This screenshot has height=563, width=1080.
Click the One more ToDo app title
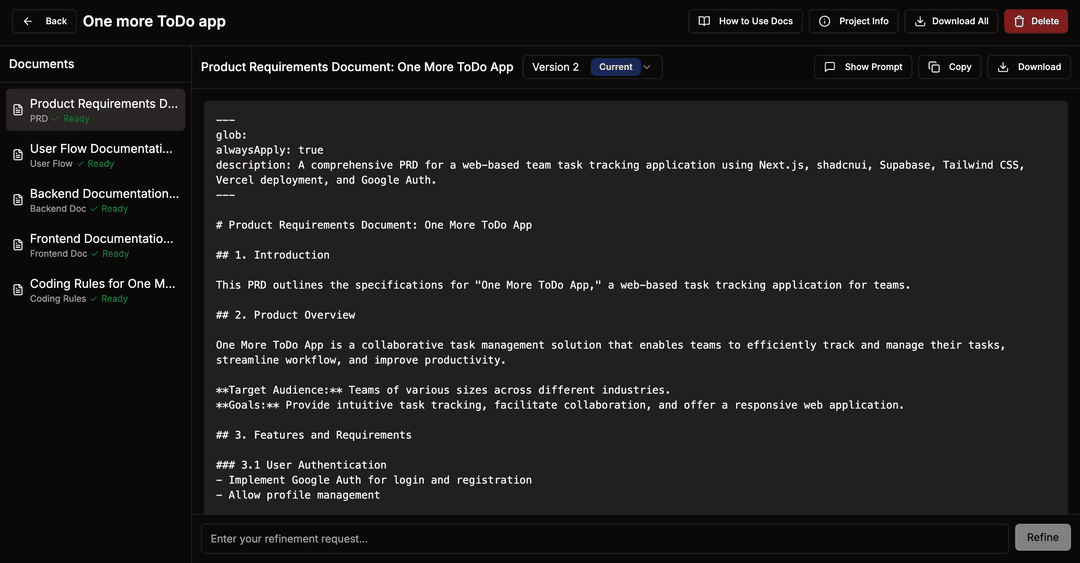tap(154, 21)
